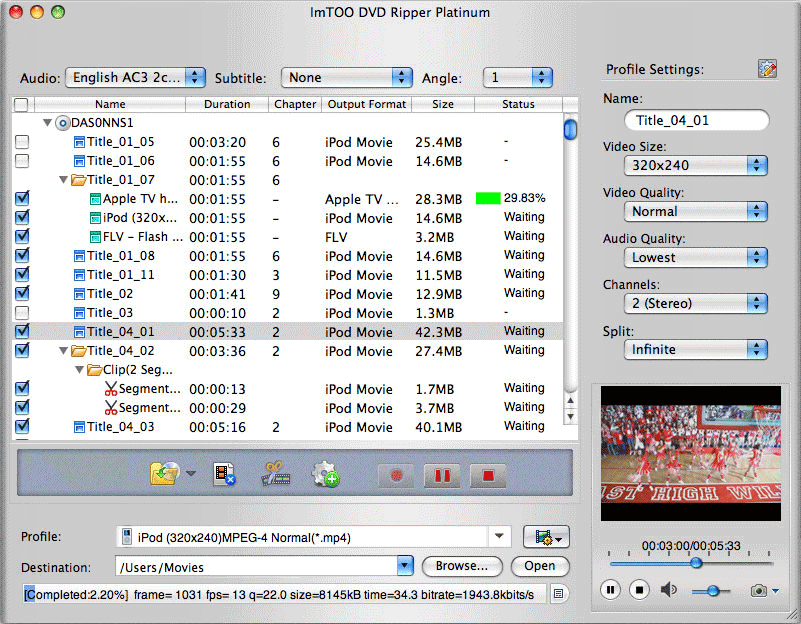Adjust the preview volume slider
Image resolution: width=801 pixels, height=624 pixels.
click(x=713, y=591)
